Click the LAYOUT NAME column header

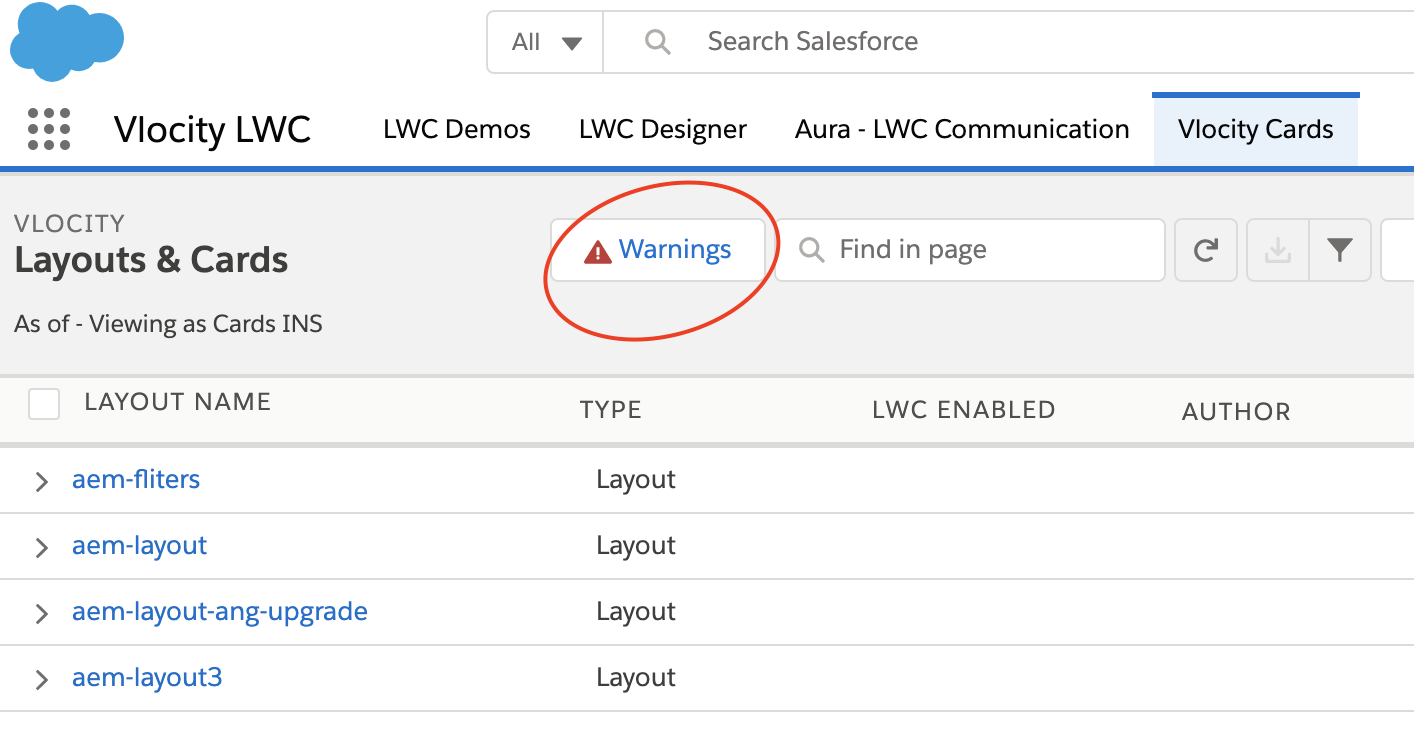[178, 402]
